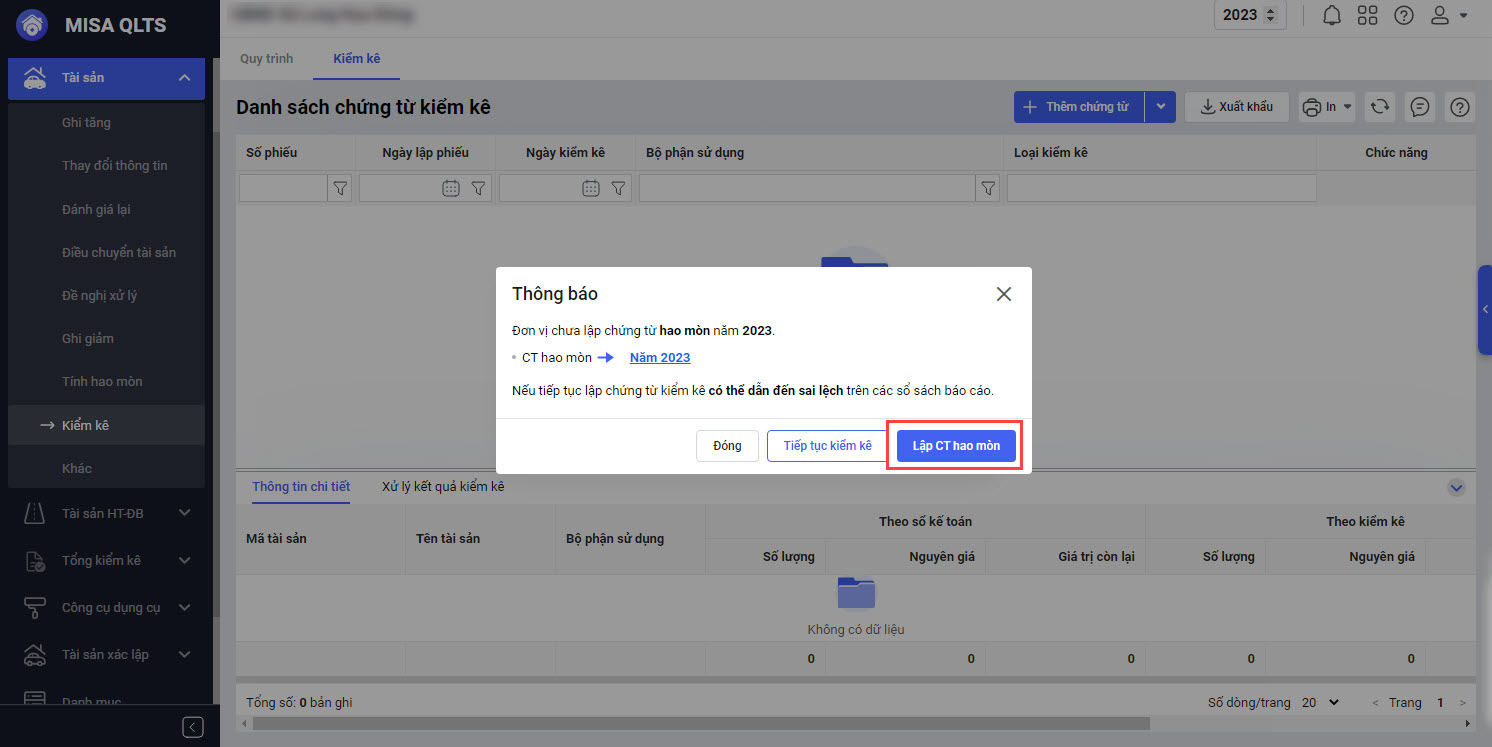Click the Tiếp tục kiểm kê button
This screenshot has height=747, width=1492.
(827, 446)
